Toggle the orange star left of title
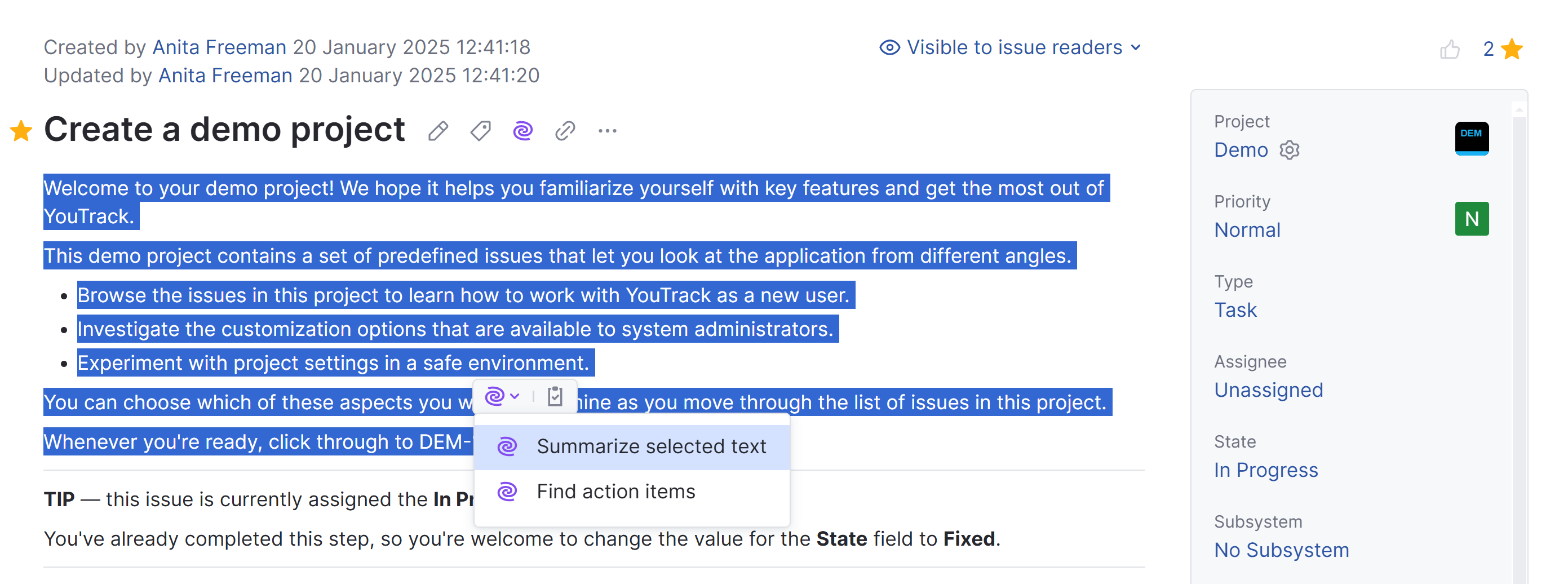This screenshot has height=584, width=1568. point(21,131)
